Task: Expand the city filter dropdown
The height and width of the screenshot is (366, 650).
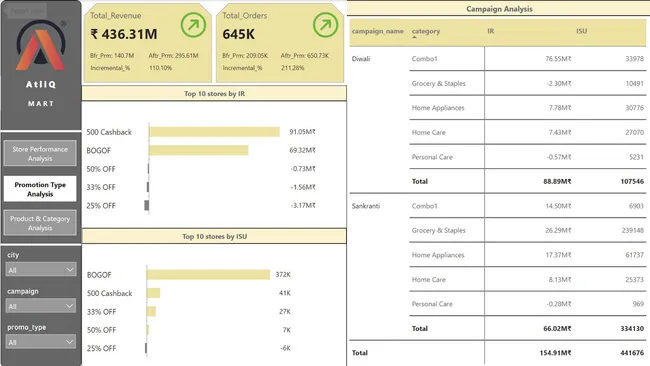Action: (x=41, y=270)
